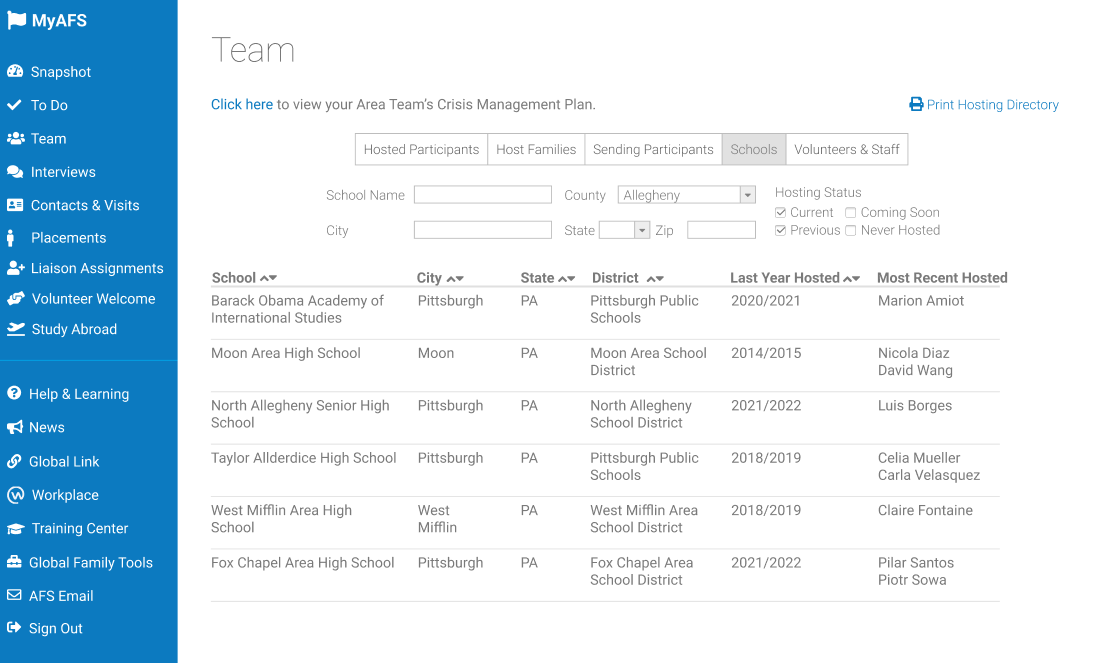The width and height of the screenshot is (1093, 663).
Task: Click the Volunteer Welcome handshake icon
Action: (x=16, y=298)
